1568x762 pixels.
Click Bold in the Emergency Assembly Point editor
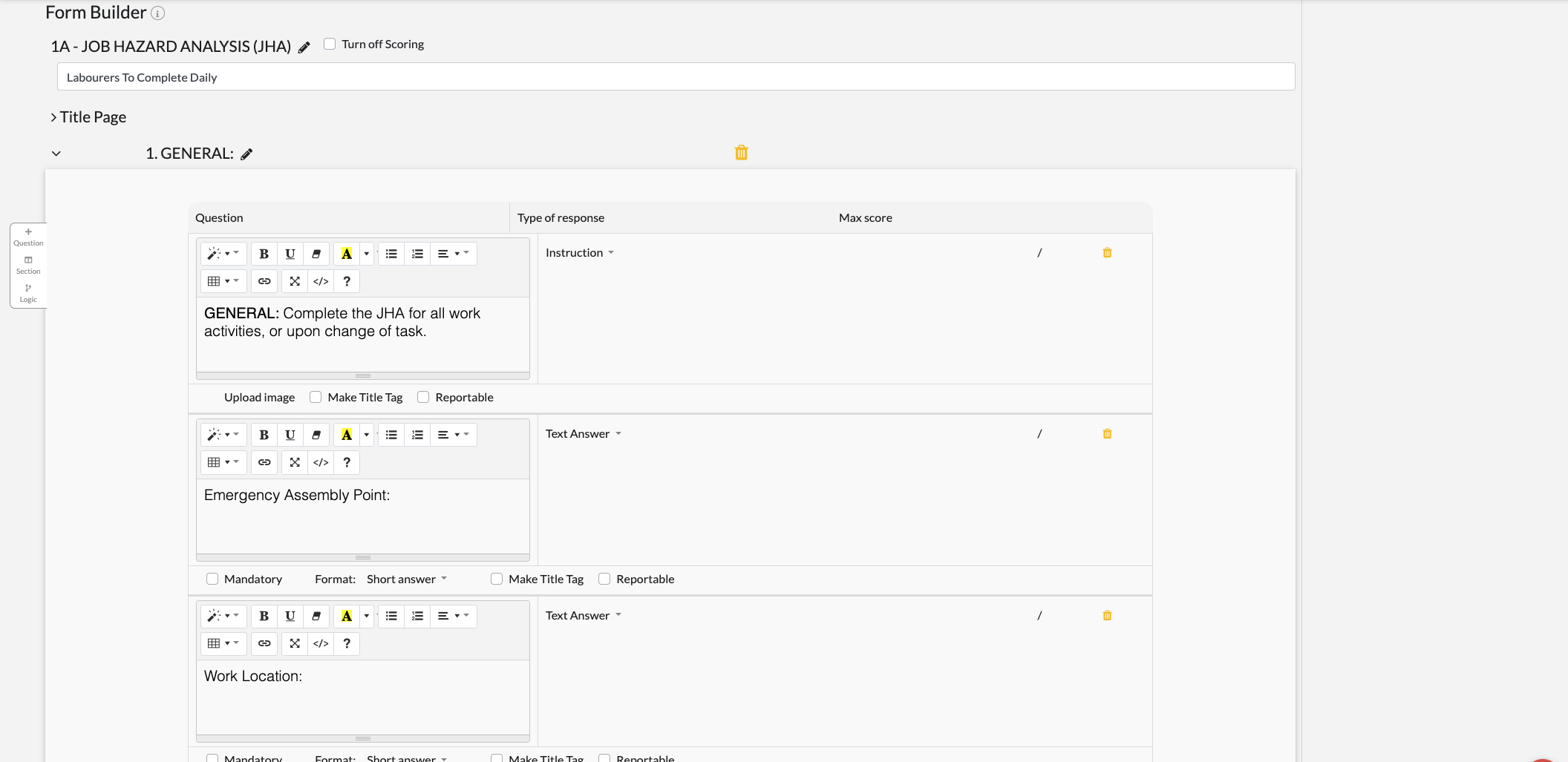click(264, 435)
